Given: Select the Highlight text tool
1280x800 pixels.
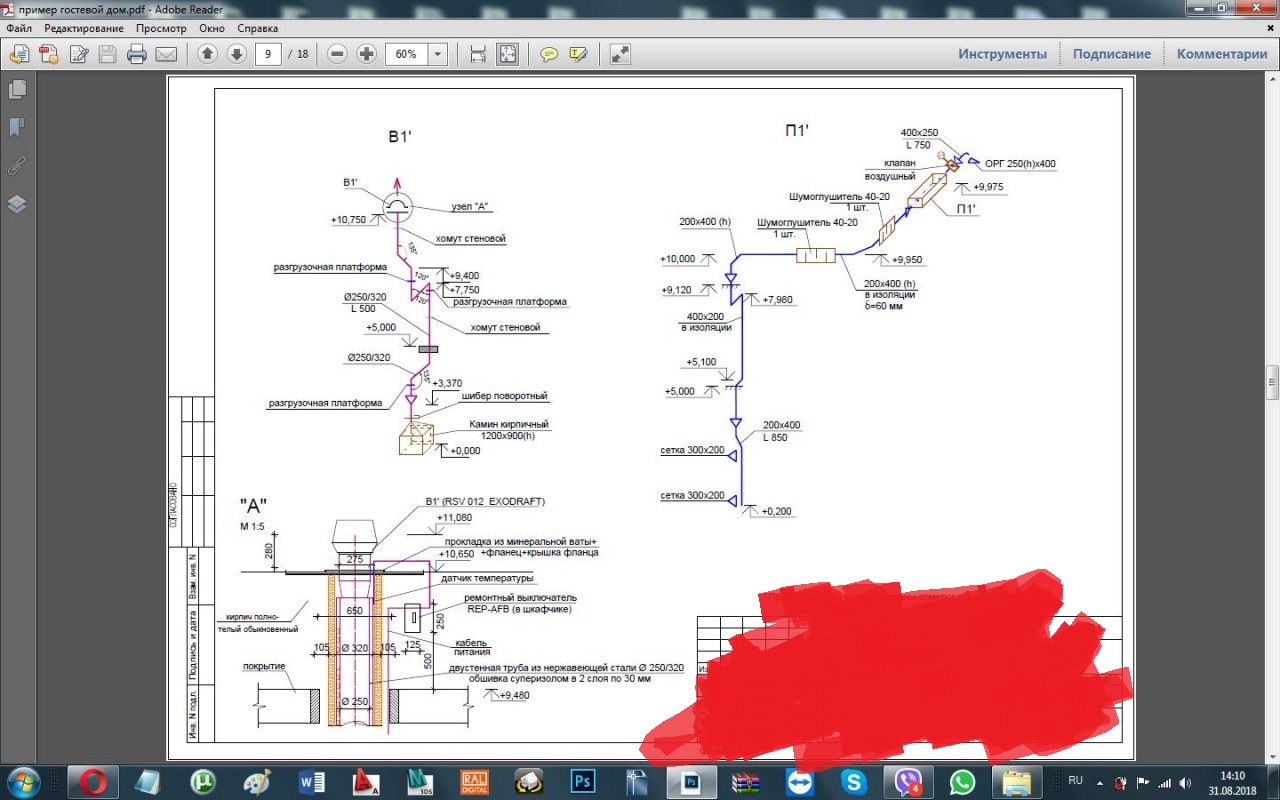Looking at the screenshot, I should click(x=578, y=54).
